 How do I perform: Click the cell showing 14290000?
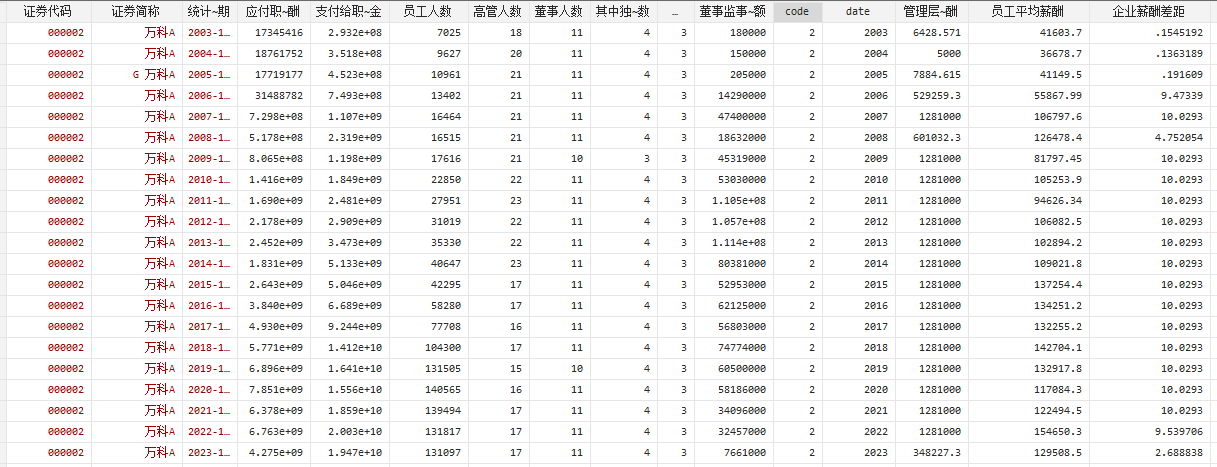(x=732, y=96)
